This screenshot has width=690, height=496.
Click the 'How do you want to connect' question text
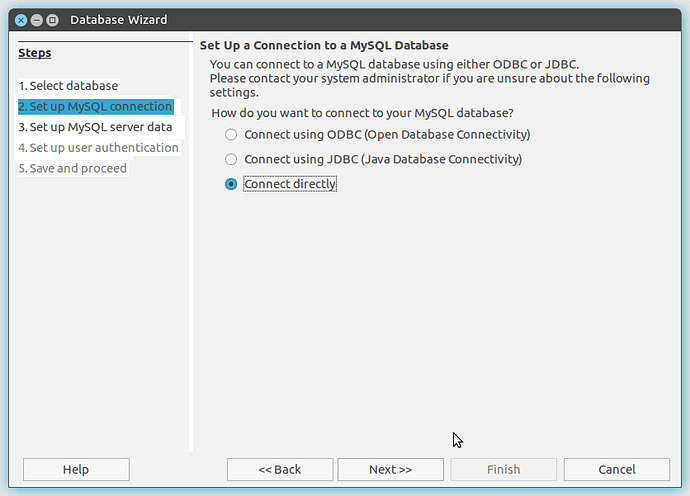click(x=362, y=113)
